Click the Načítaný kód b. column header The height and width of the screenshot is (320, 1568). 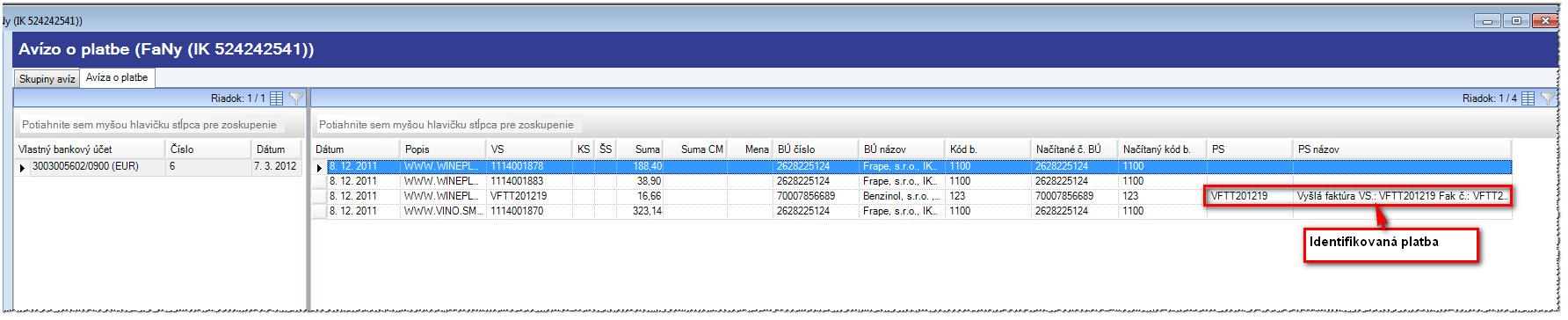click(1162, 149)
